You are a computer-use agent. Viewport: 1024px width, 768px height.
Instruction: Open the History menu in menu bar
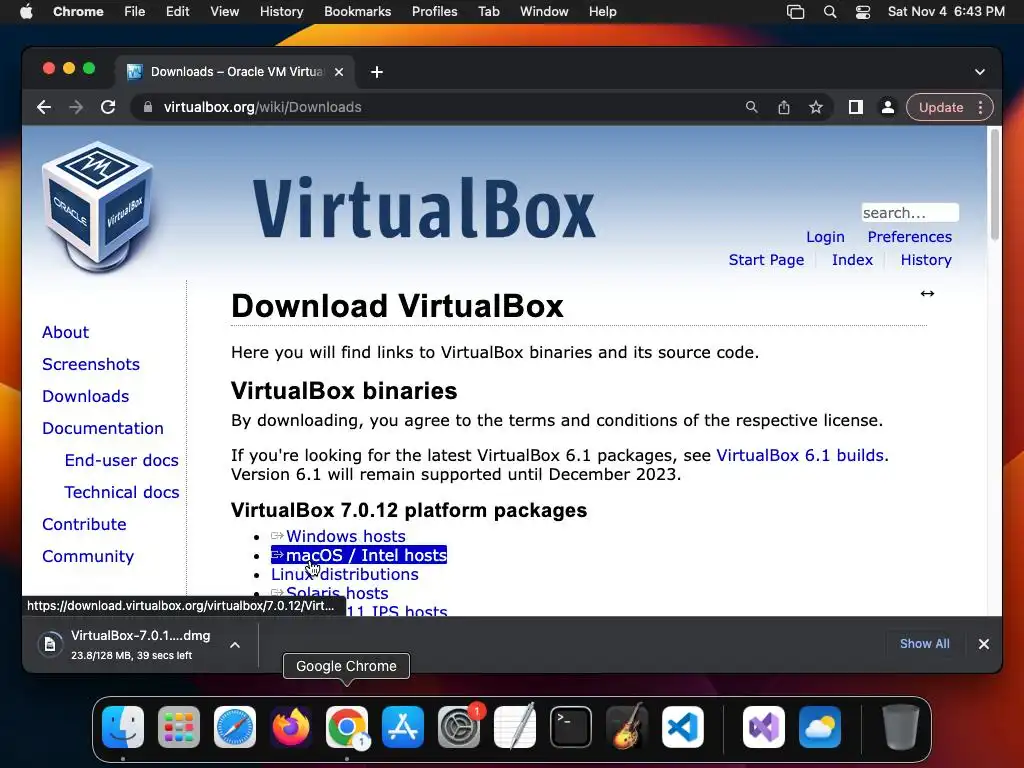coord(281,12)
